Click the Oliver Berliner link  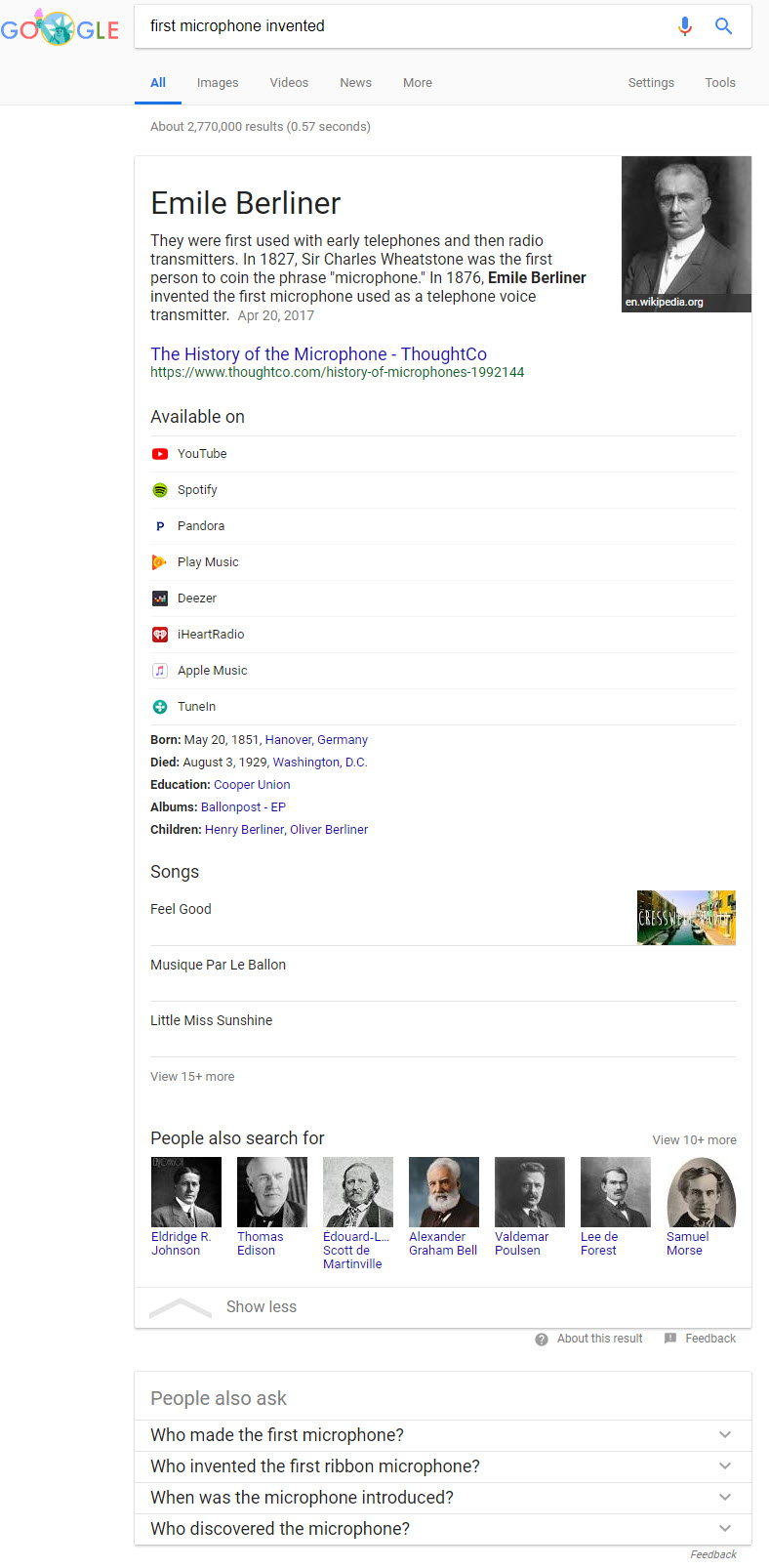pyautogui.click(x=329, y=830)
